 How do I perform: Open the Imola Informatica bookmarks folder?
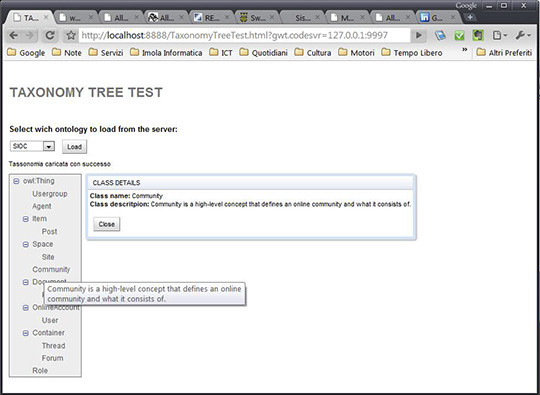pos(166,53)
